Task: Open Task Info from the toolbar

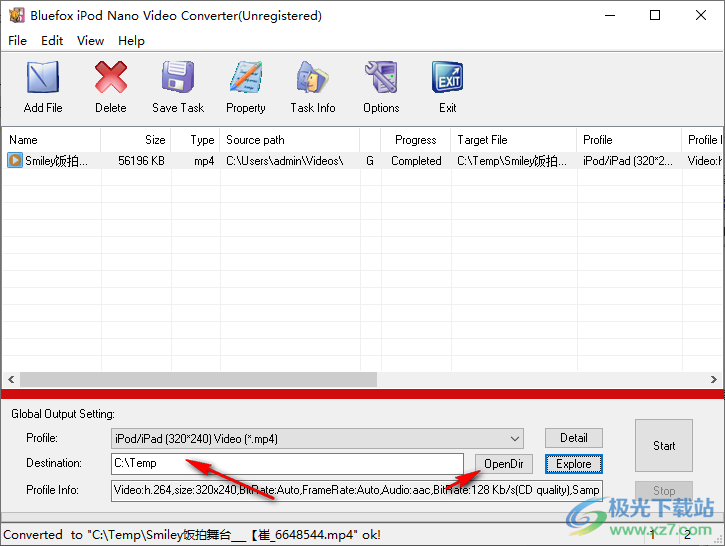Action: [x=313, y=77]
